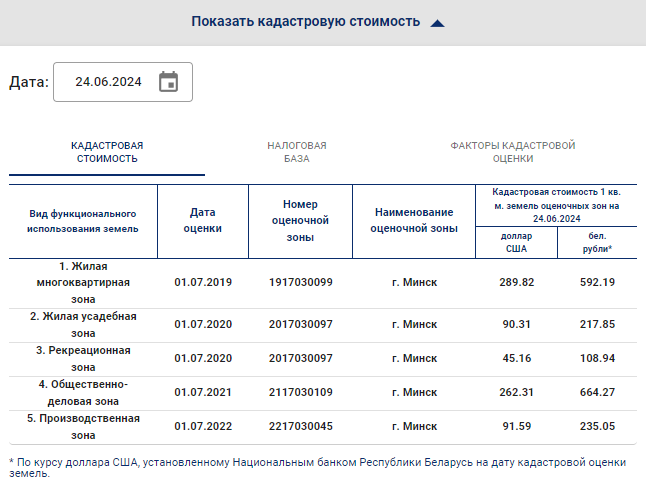Collapse the 'Показать кадастровую стоимость' arrow
Screen dimensions: 646x485
(438, 23)
